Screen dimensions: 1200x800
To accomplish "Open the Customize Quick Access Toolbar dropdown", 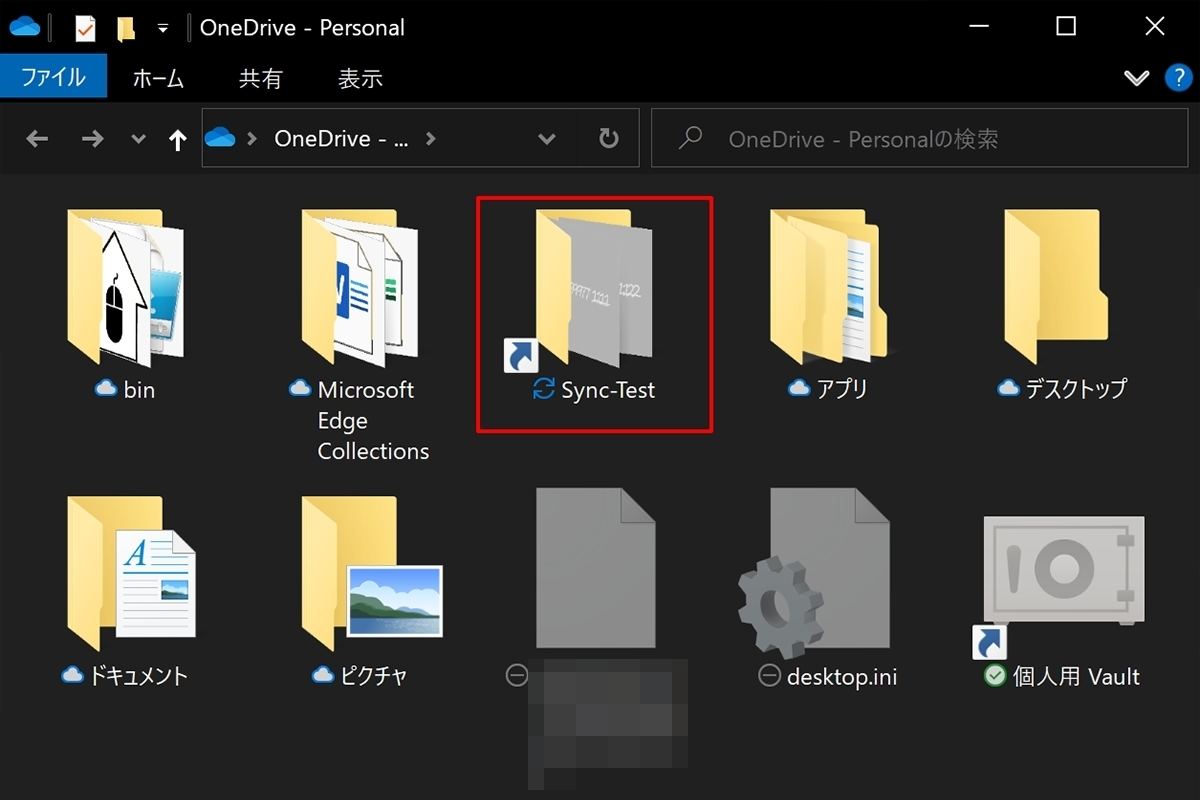I will (162, 29).
